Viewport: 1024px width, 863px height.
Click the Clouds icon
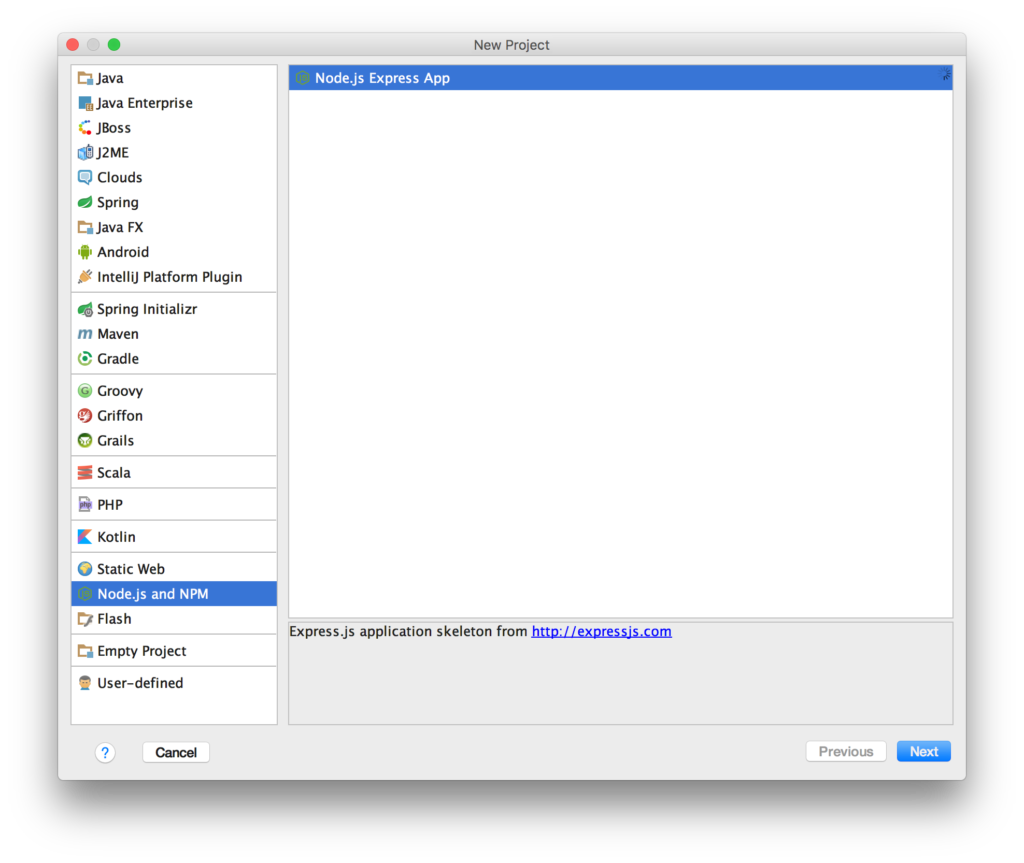coord(85,178)
